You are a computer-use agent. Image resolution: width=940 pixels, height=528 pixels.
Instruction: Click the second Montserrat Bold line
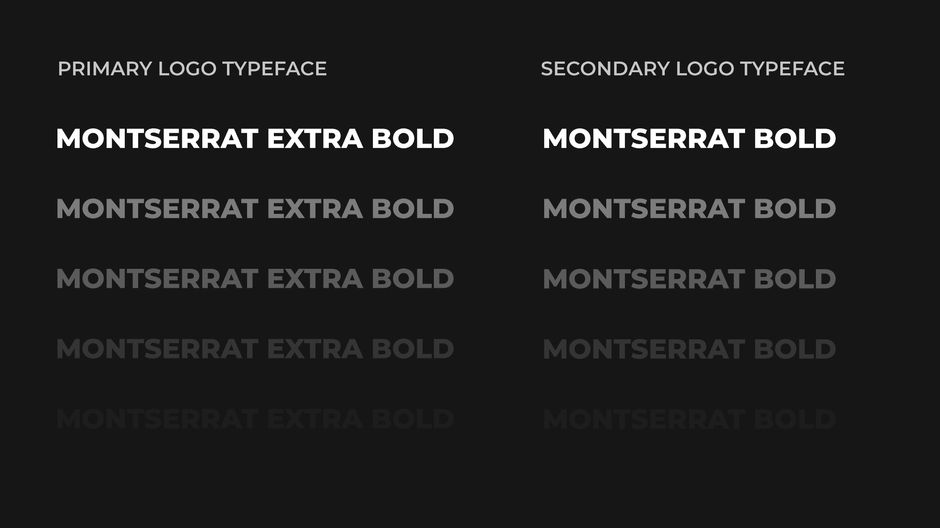point(689,209)
